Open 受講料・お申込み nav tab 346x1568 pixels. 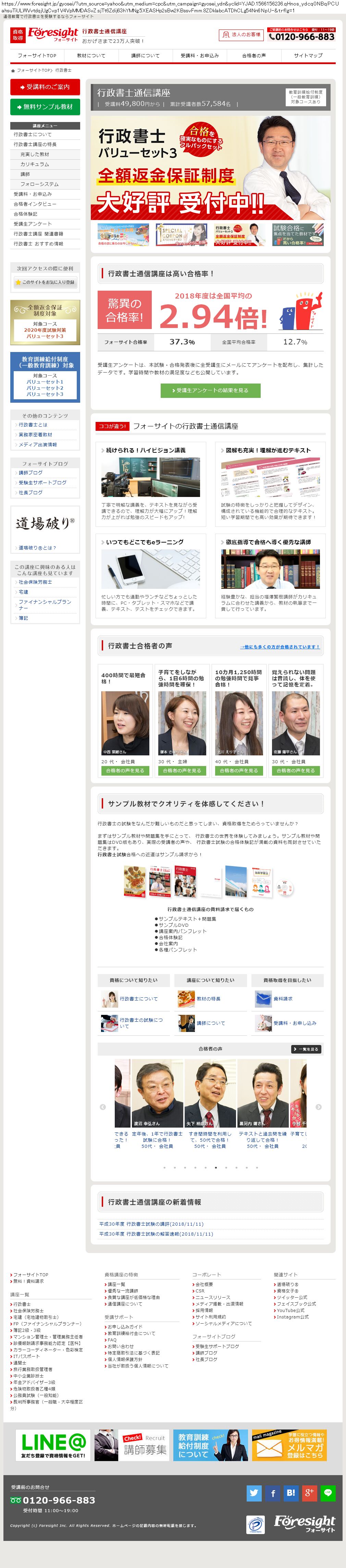tap(199, 56)
